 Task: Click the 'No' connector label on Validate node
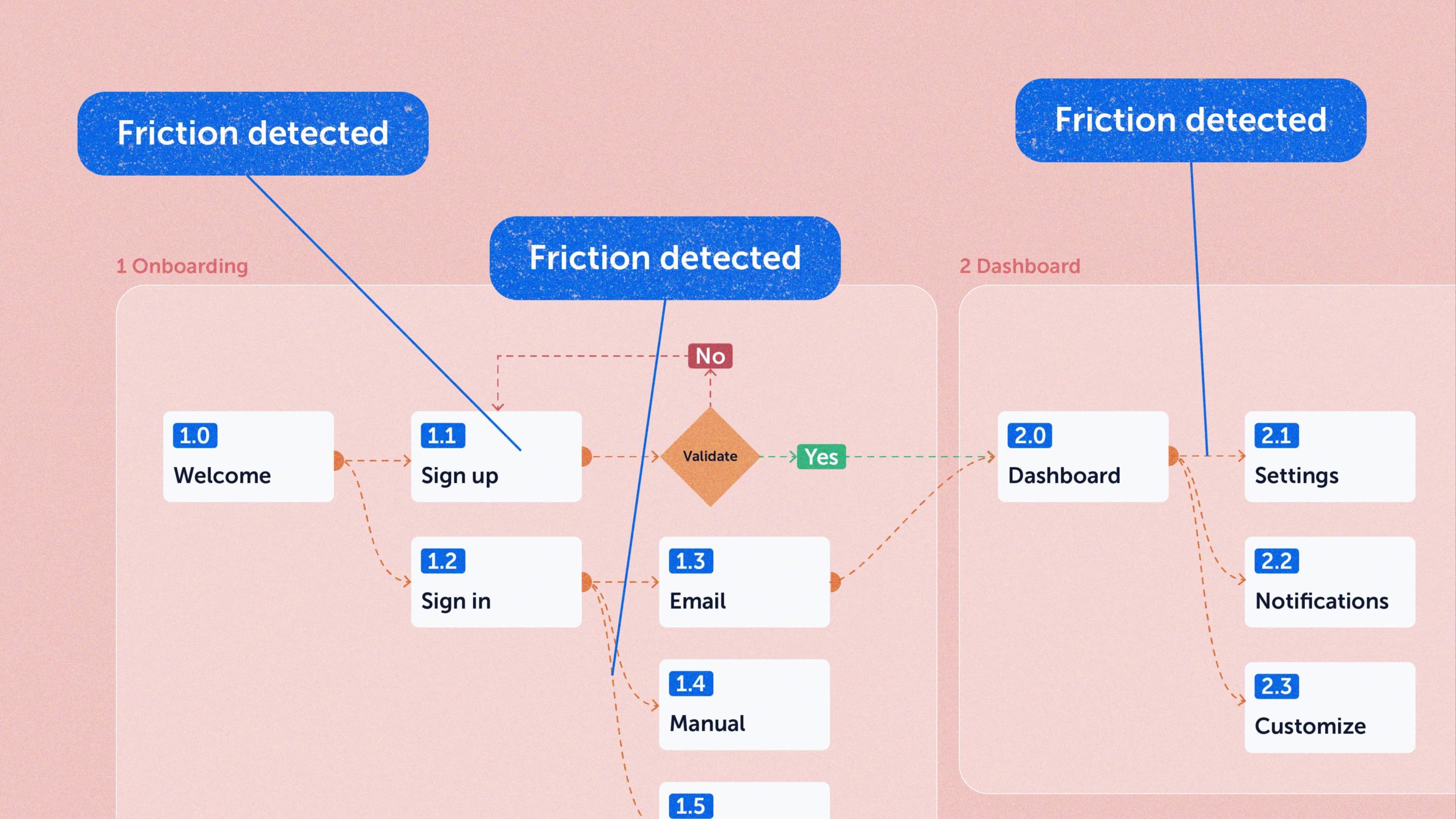[x=711, y=355]
